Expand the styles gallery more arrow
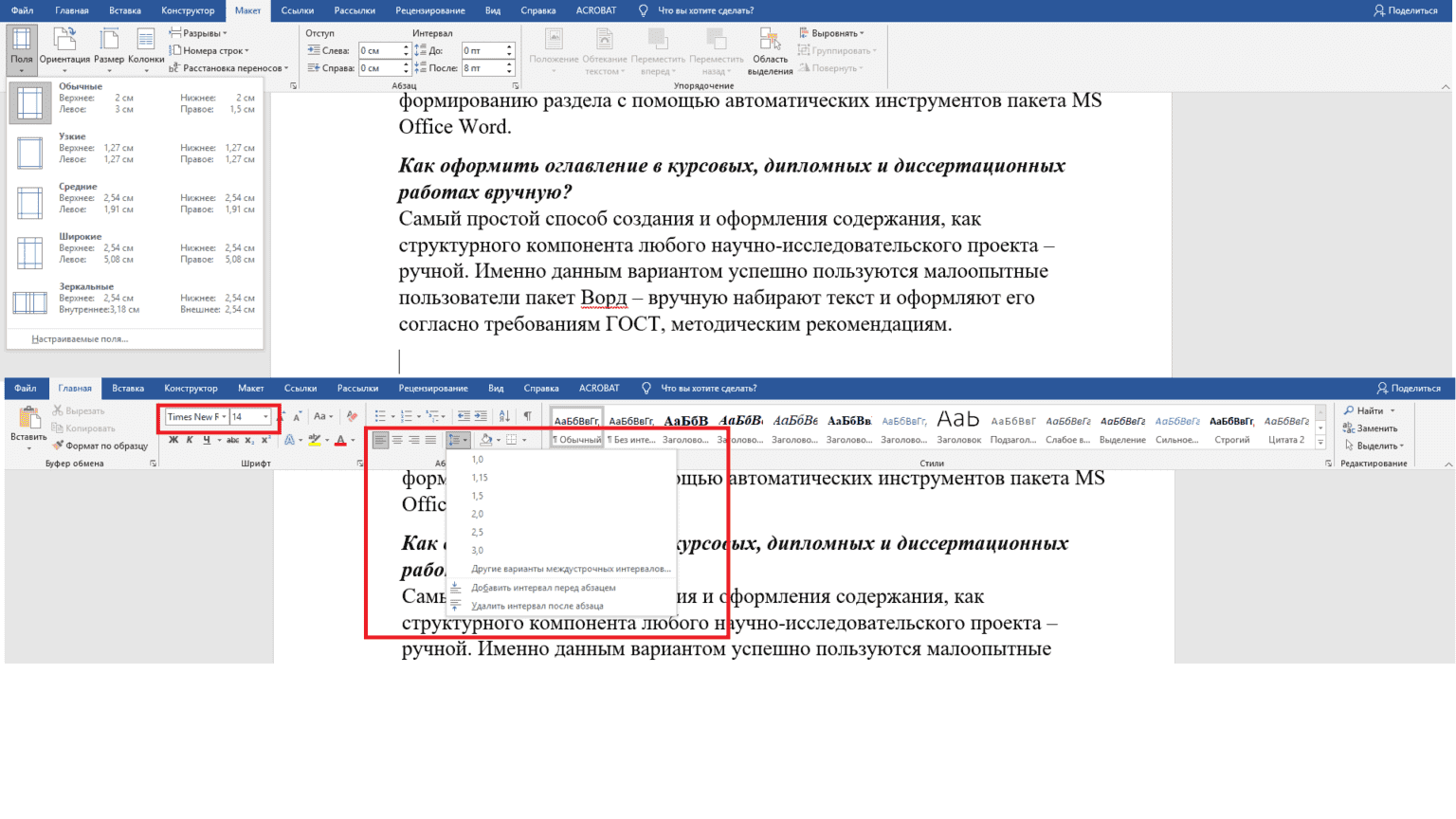This screenshot has height=819, width=1456. tap(1319, 443)
